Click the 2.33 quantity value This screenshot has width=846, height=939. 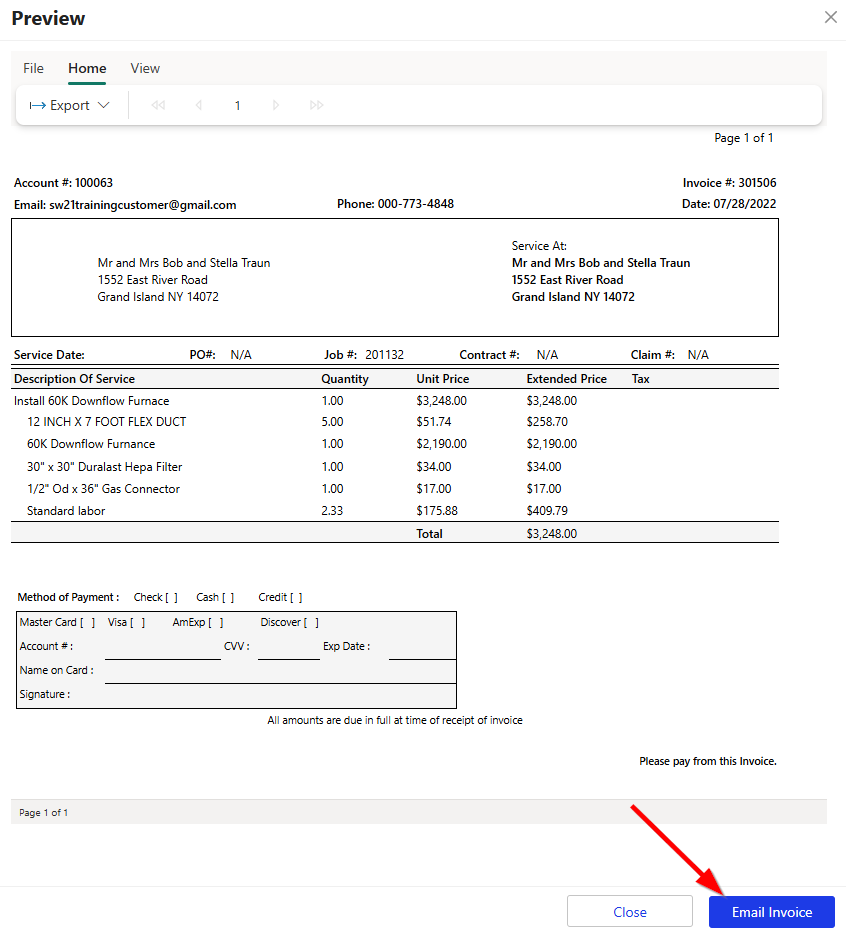(x=332, y=511)
